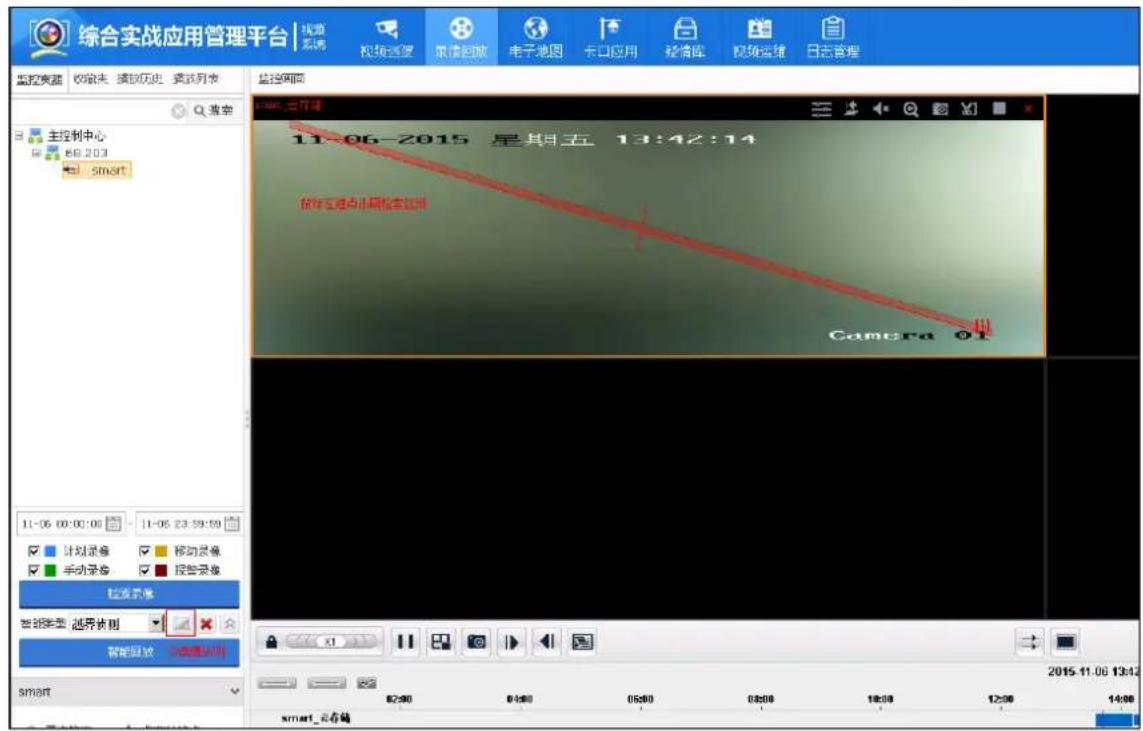Click the 06:00 mark on timeline
1143x731 pixels.
639,700
